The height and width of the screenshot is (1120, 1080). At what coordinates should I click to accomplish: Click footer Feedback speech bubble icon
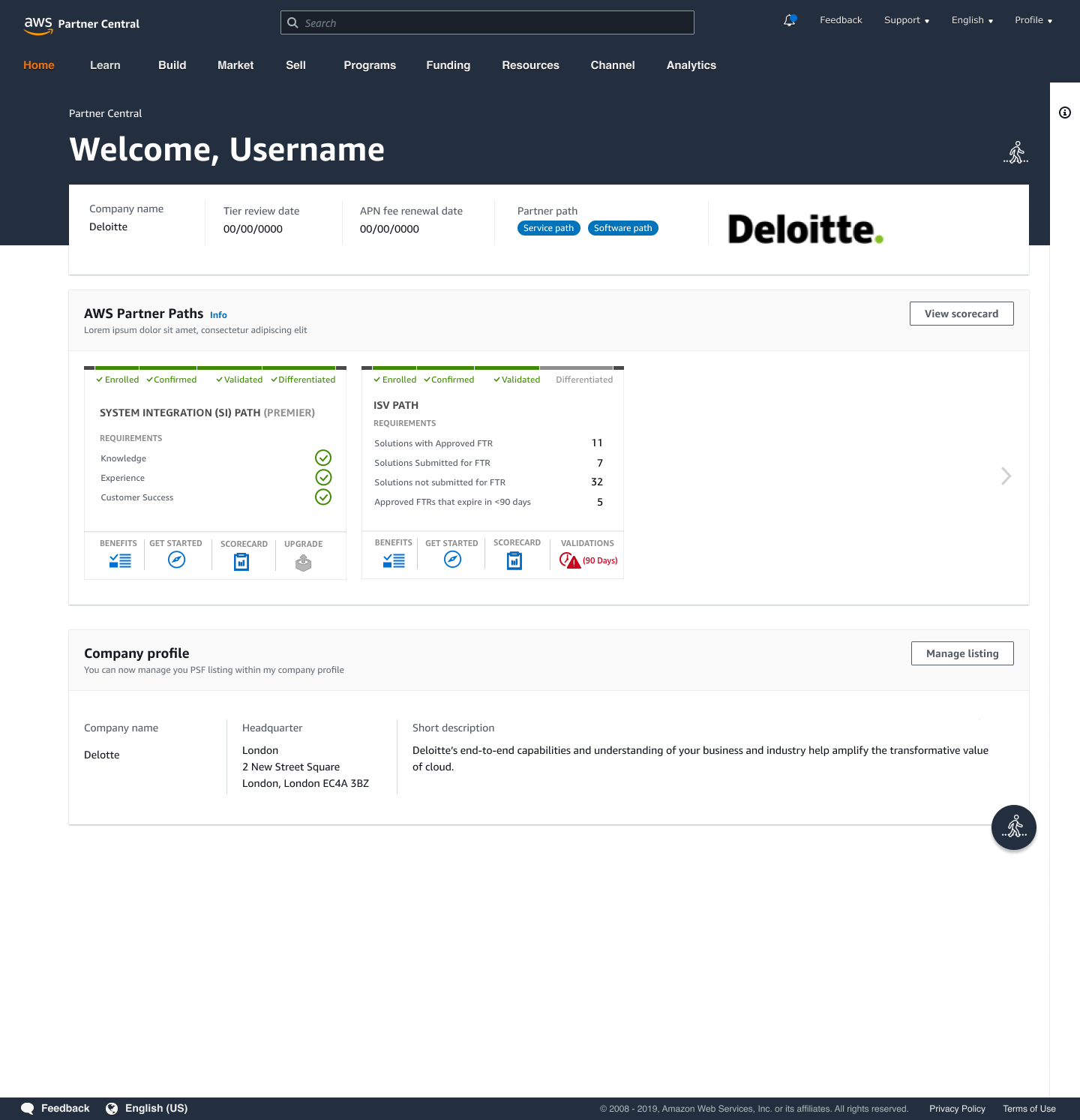click(28, 1109)
